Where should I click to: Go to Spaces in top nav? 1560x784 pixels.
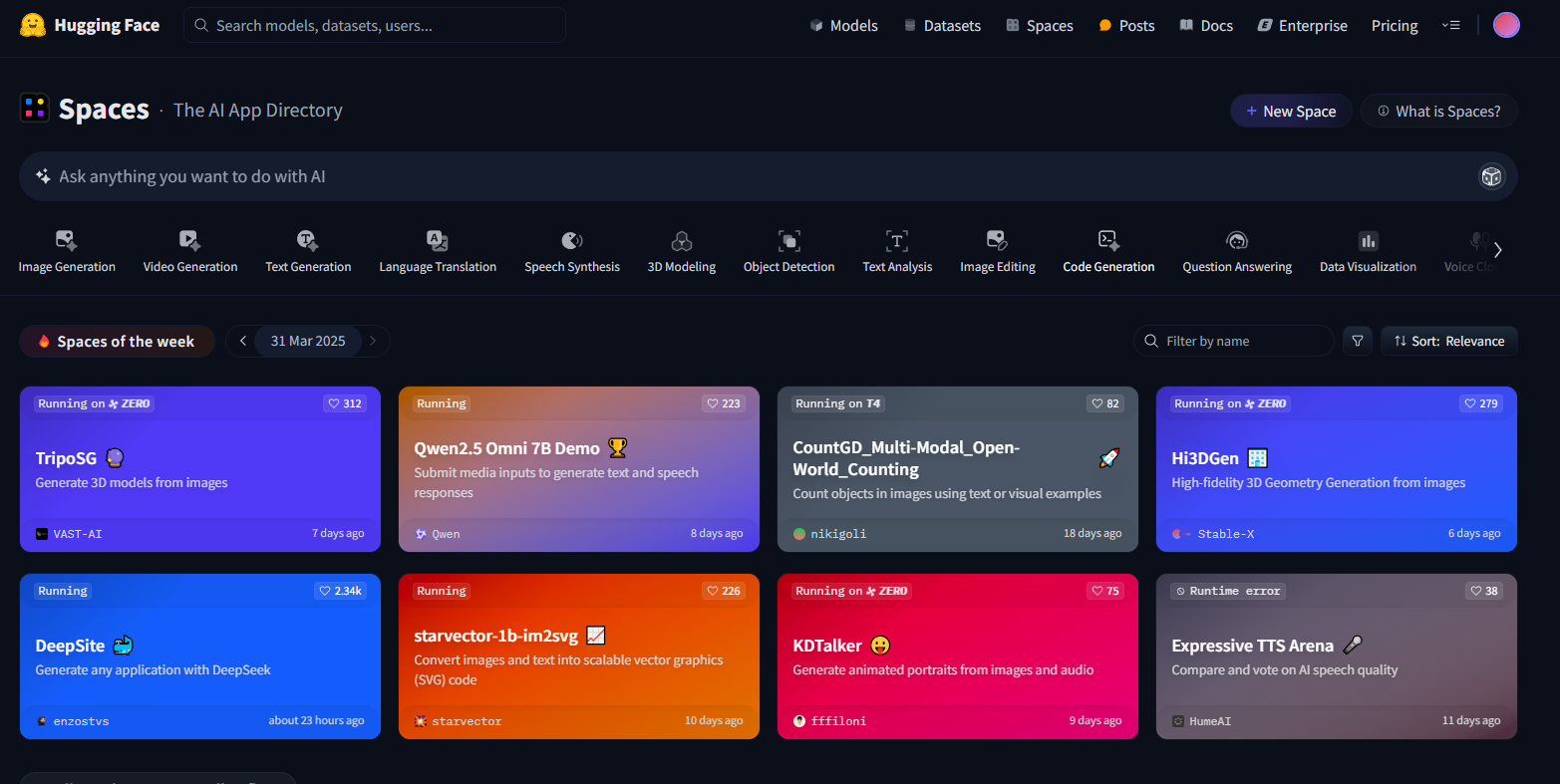[1040, 26]
